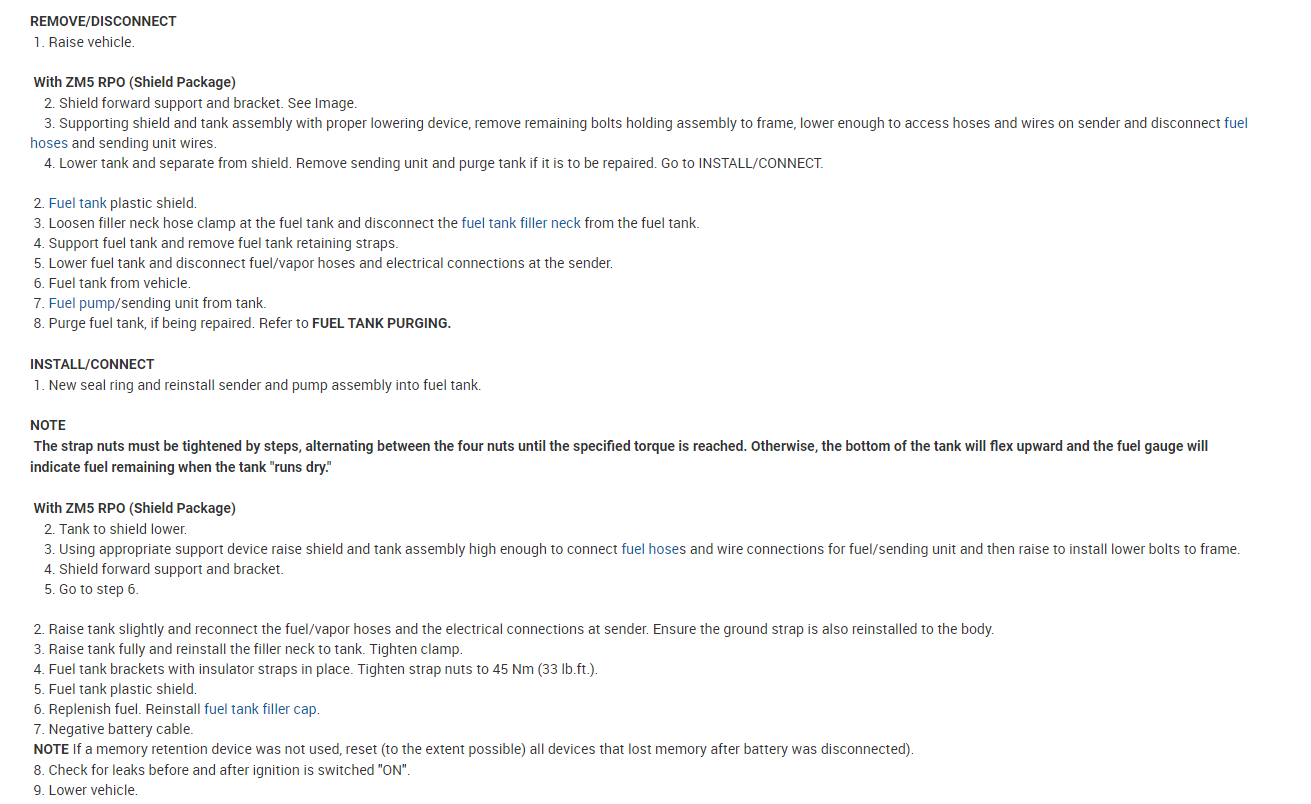Open the "fuel tank filler neck" link
The image size is (1311, 804).
coord(520,223)
